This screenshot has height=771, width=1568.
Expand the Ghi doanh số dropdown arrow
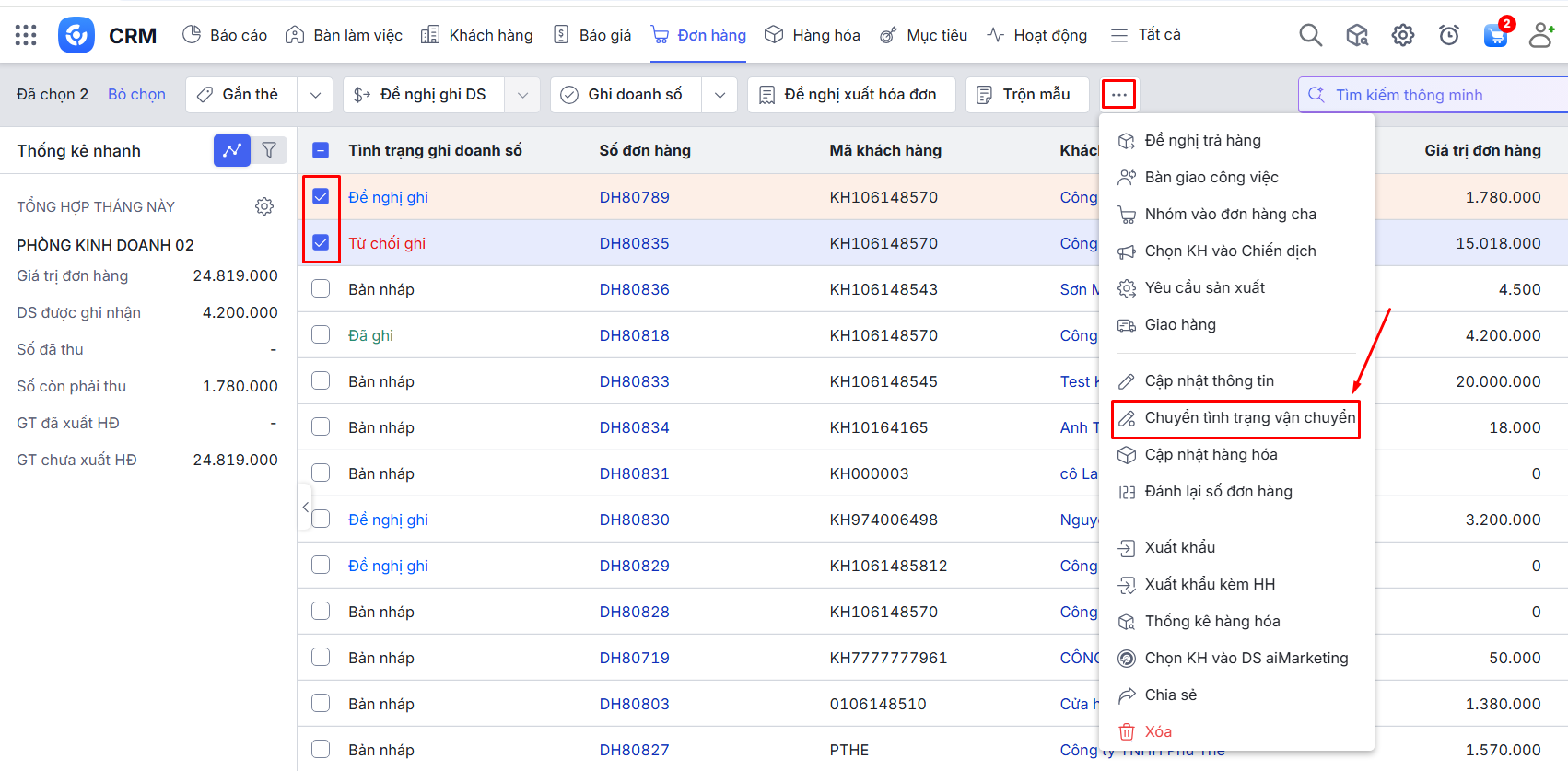[720, 95]
